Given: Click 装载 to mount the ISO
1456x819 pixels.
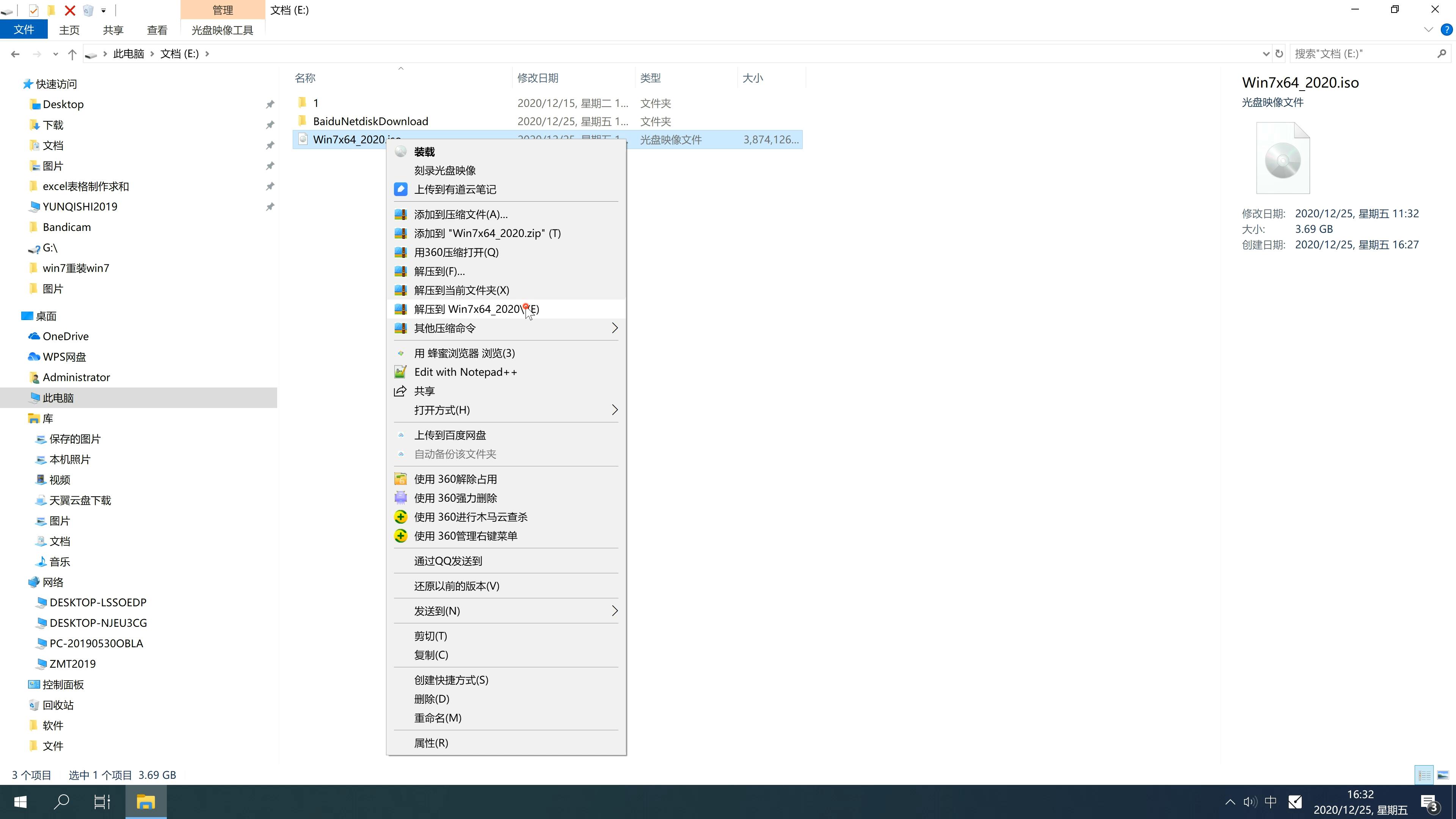Looking at the screenshot, I should pos(424,151).
